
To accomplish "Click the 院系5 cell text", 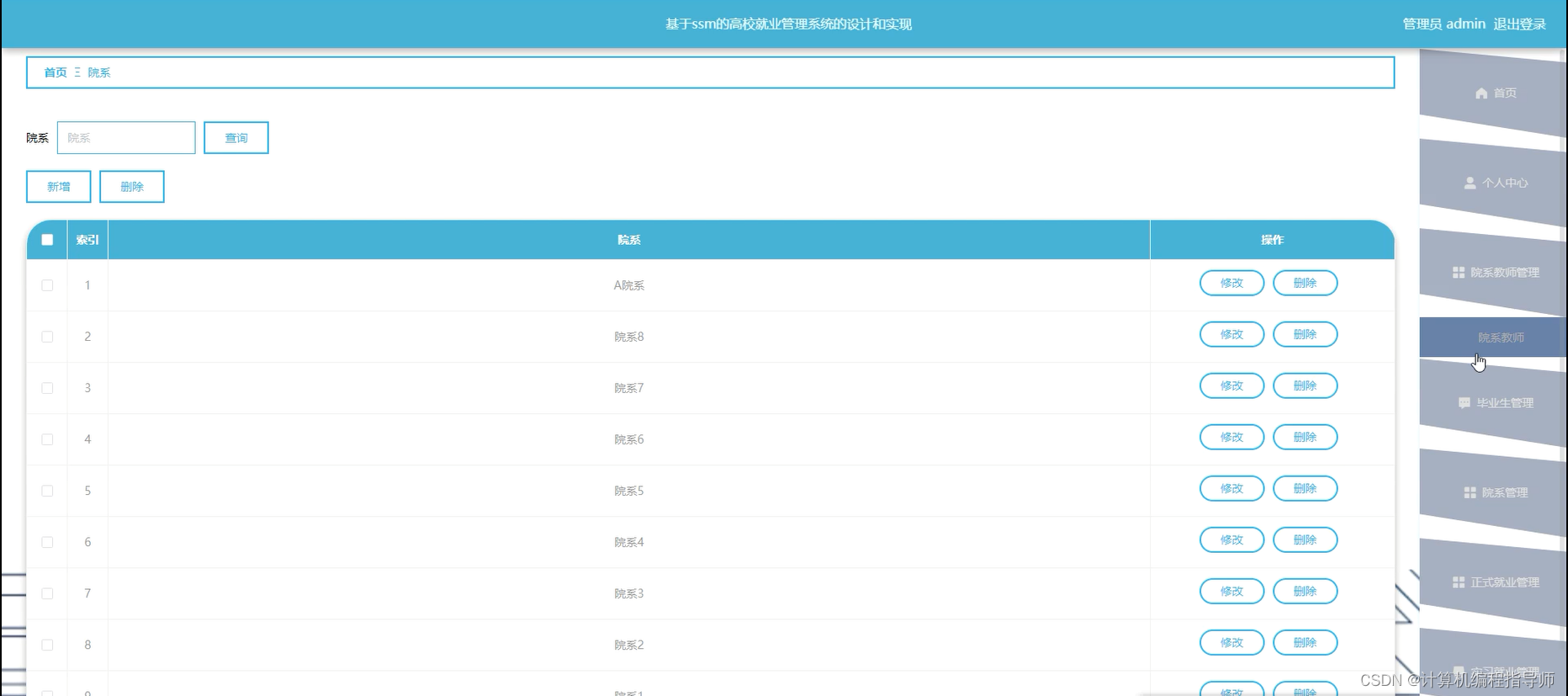I will 629,491.
